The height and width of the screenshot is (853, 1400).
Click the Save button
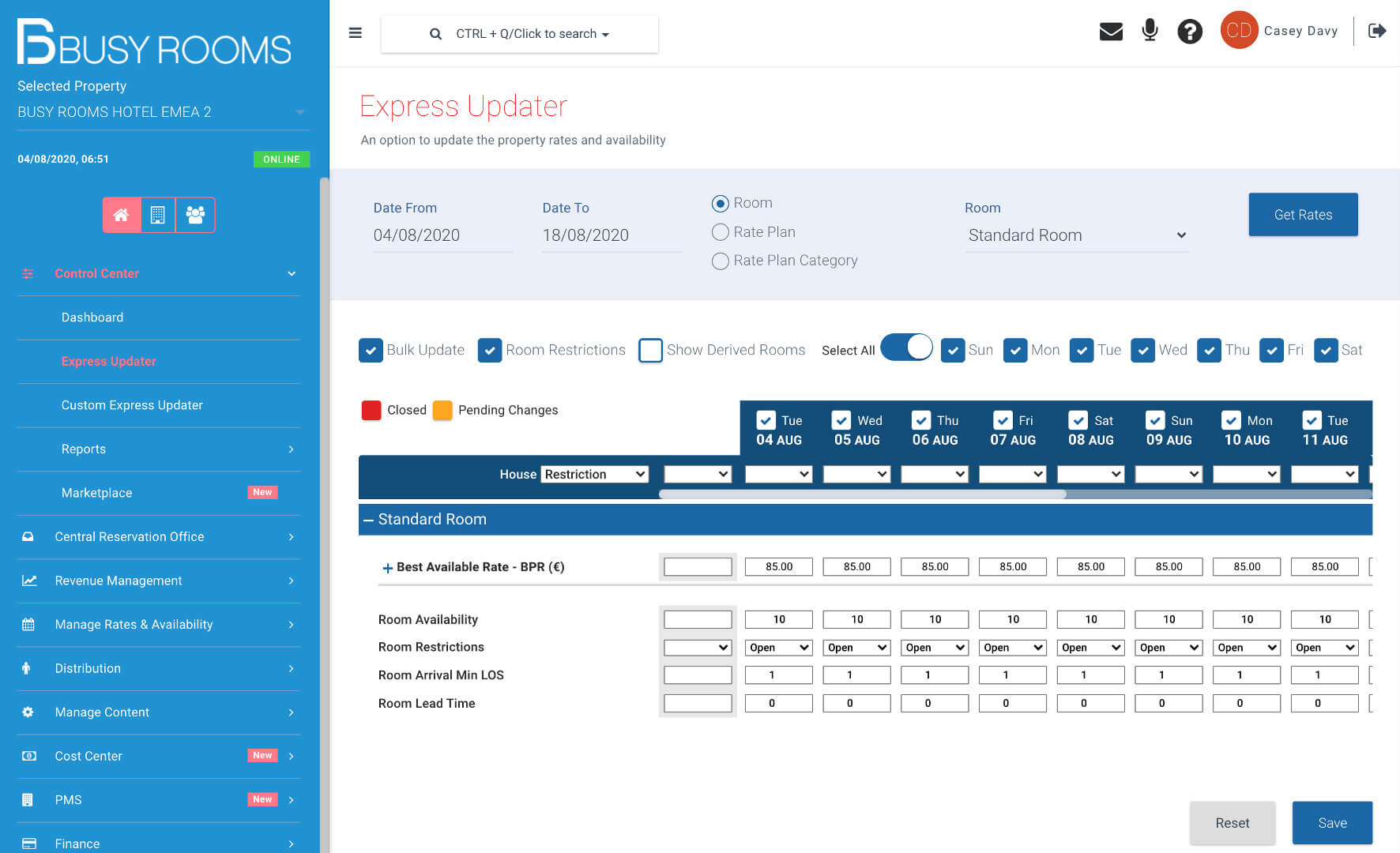click(1332, 823)
